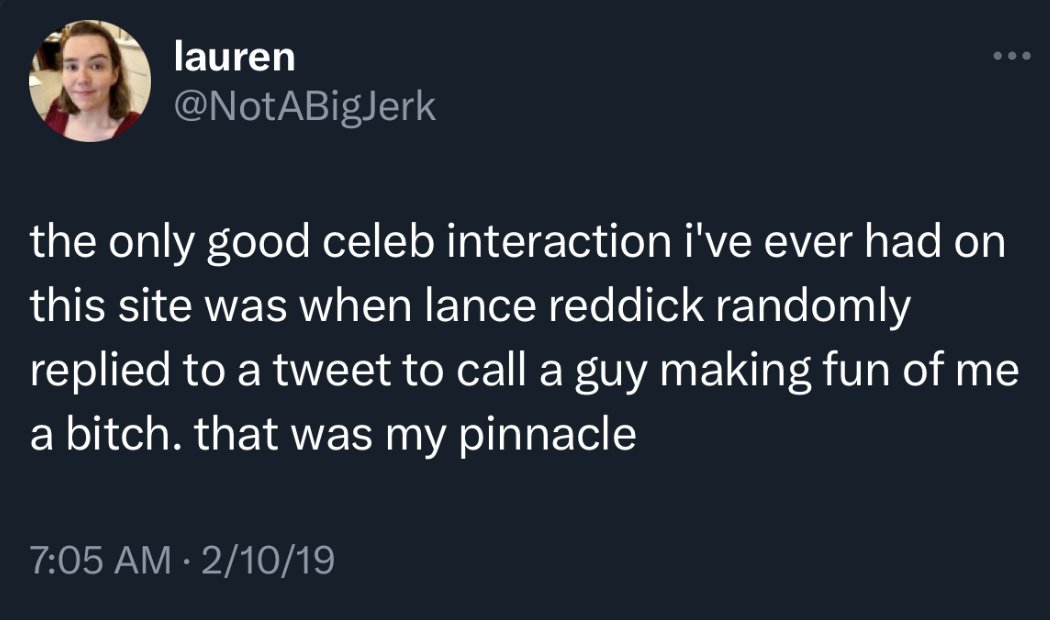
Task: Click the @NotABigJerk handle
Action: tap(305, 105)
